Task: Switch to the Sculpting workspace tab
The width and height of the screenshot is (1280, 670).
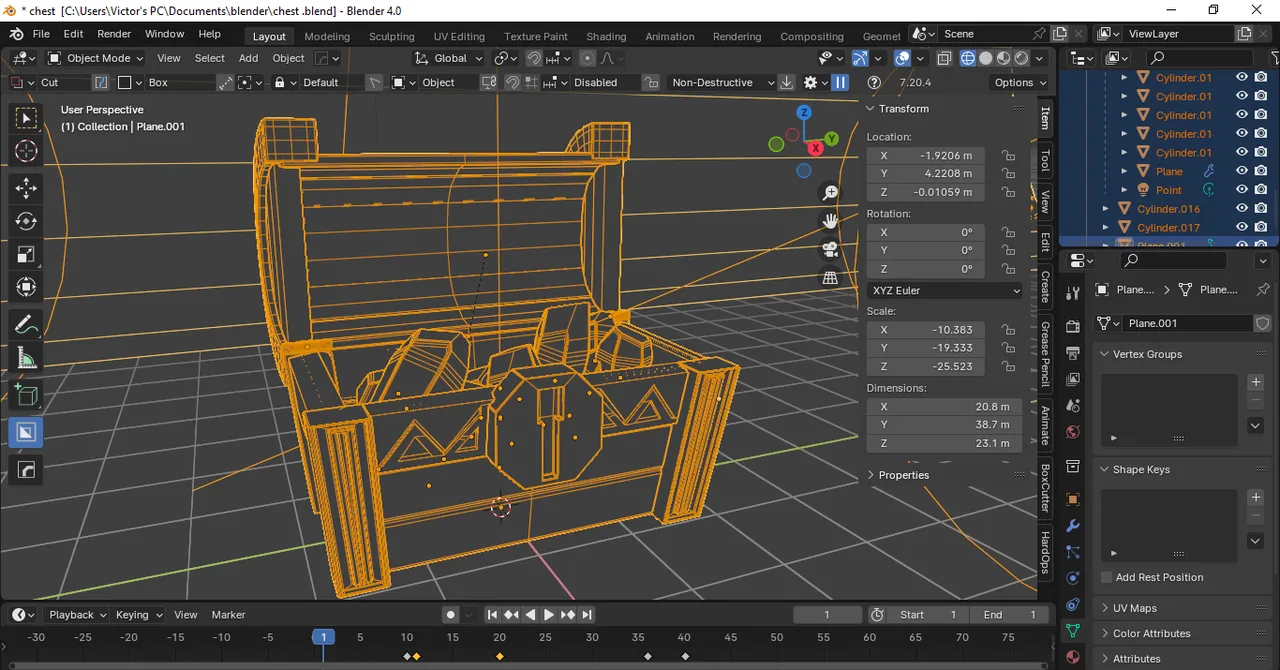Action: coord(391,37)
